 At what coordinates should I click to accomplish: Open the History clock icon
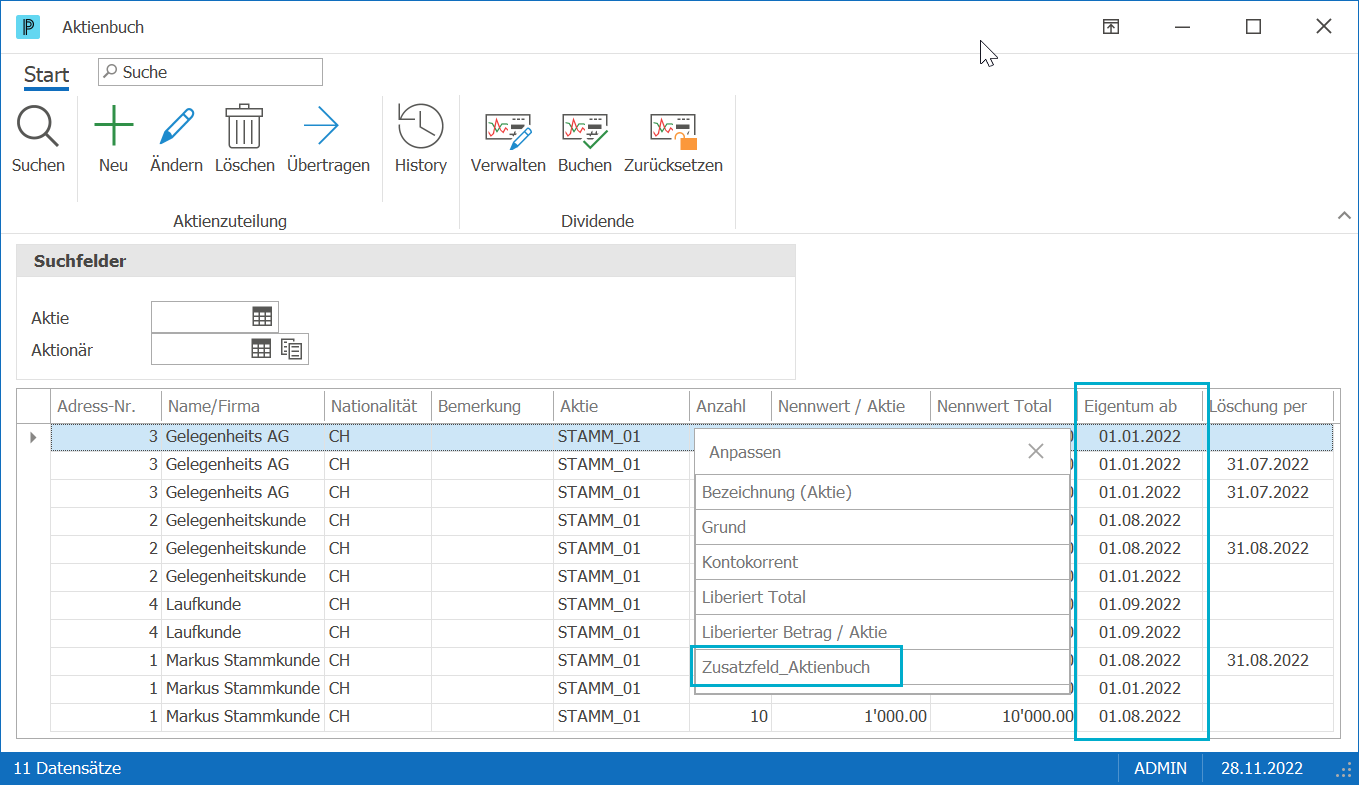[x=420, y=127]
